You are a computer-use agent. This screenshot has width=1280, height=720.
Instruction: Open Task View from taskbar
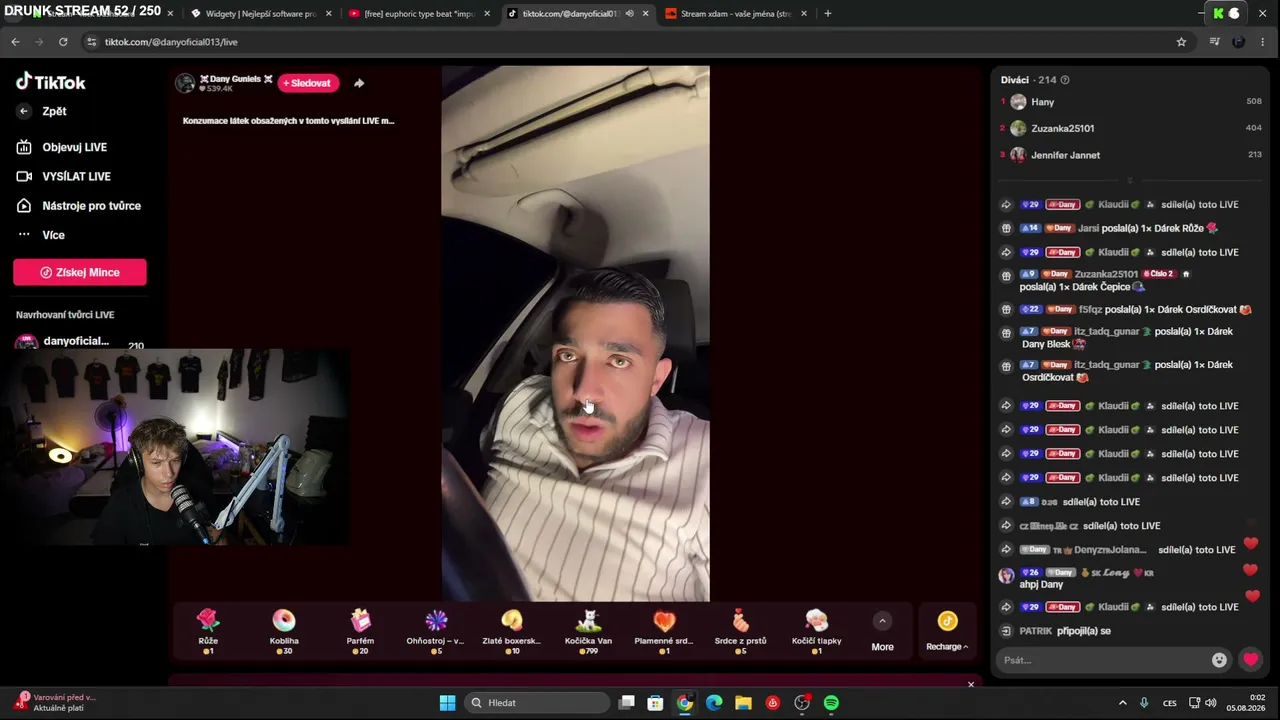click(x=626, y=703)
